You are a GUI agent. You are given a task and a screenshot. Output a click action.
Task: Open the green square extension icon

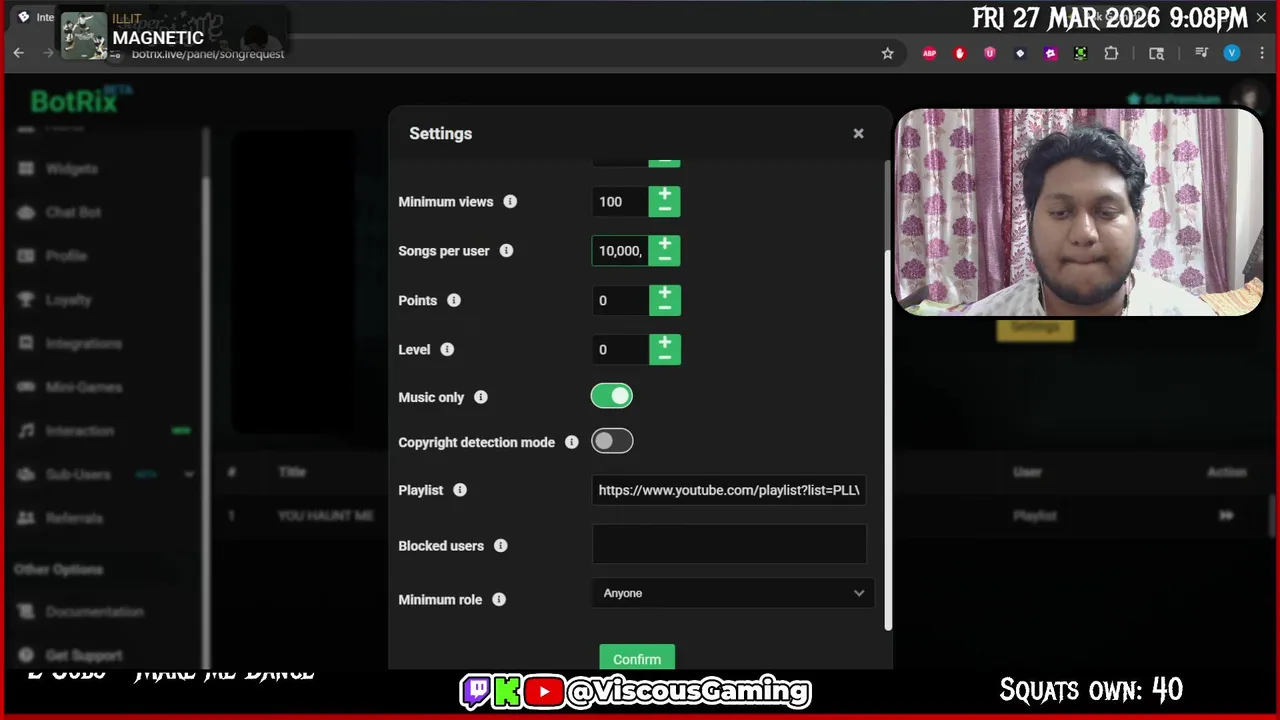[1080, 53]
